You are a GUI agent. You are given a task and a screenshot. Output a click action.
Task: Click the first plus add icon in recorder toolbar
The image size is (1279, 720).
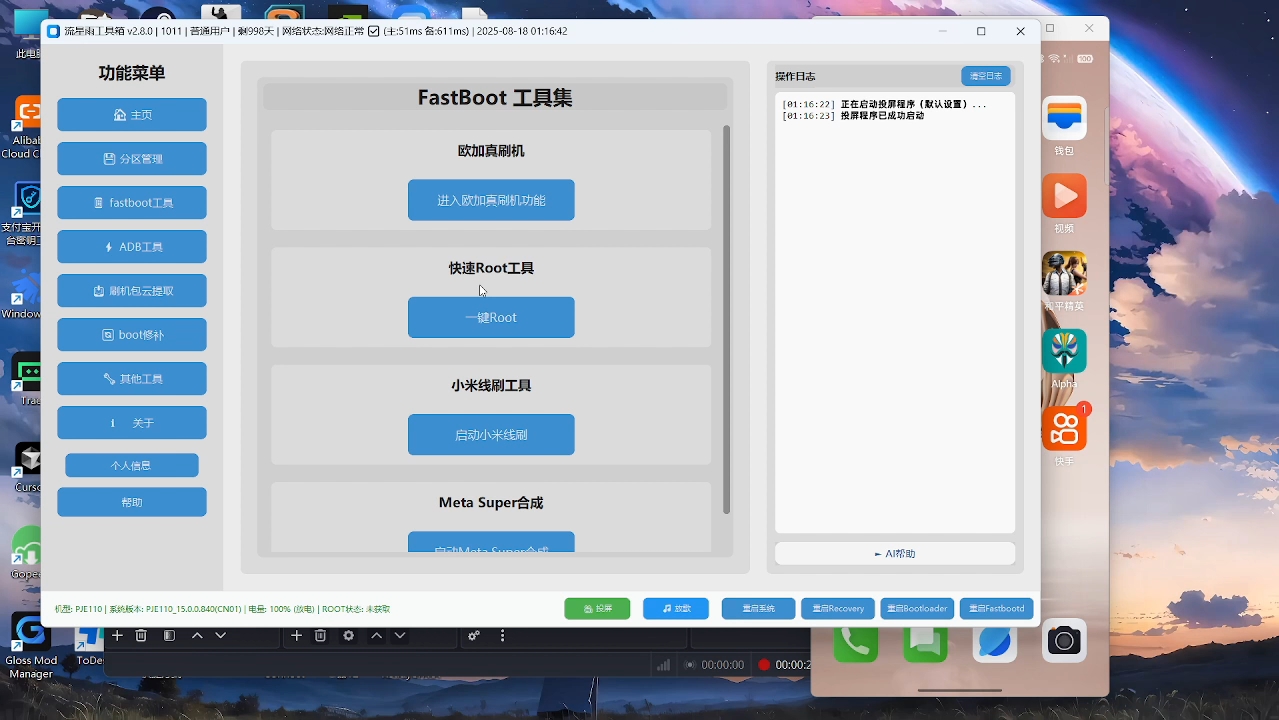tap(117, 635)
